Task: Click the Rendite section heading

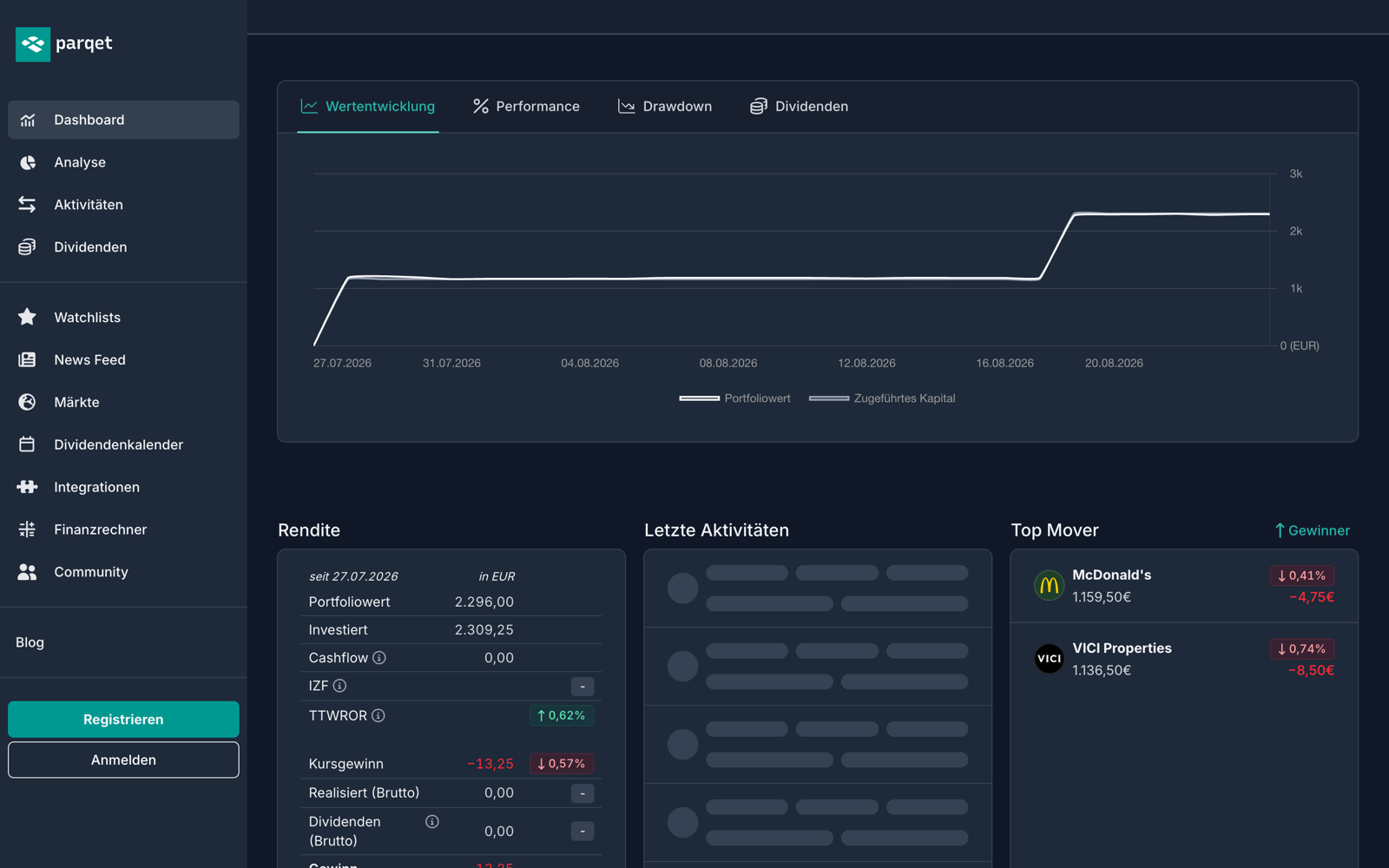Action: [x=309, y=530]
